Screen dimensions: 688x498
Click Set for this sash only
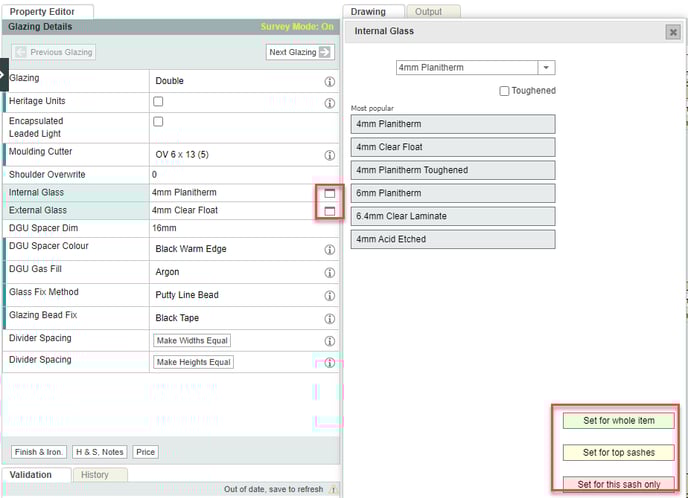coord(617,484)
